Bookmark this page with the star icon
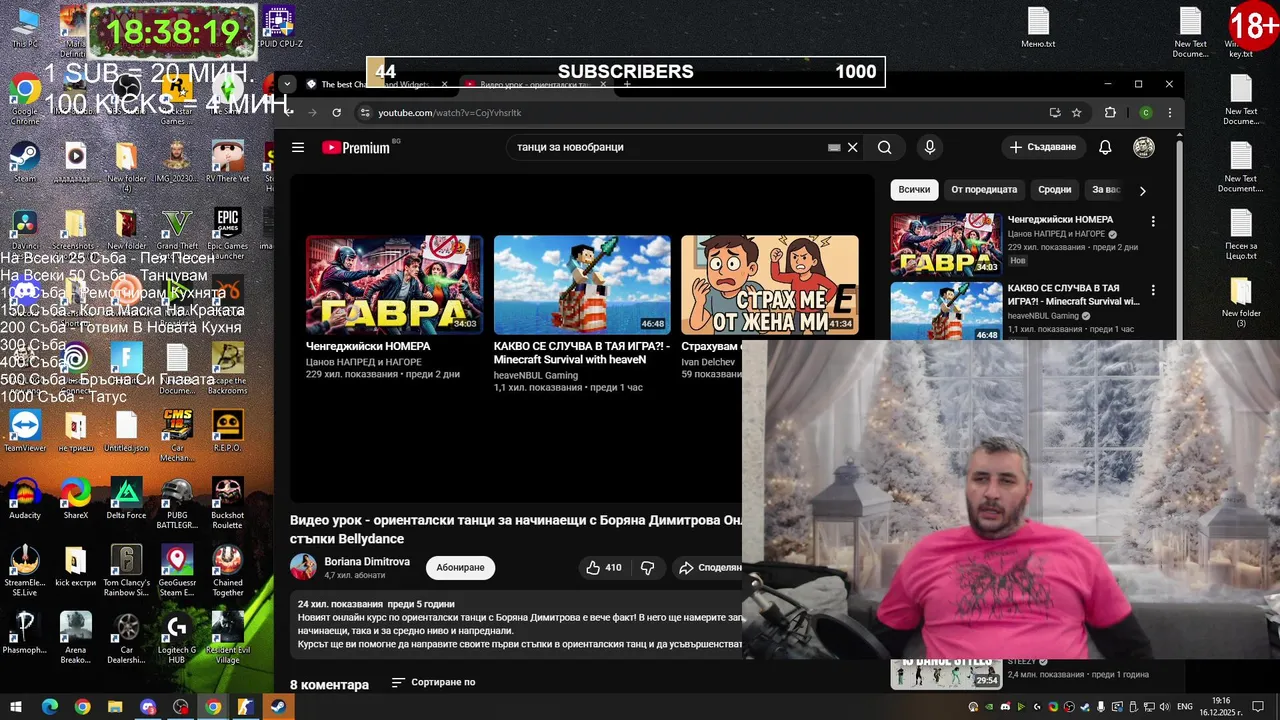This screenshot has height=720, width=1280. (x=1077, y=113)
